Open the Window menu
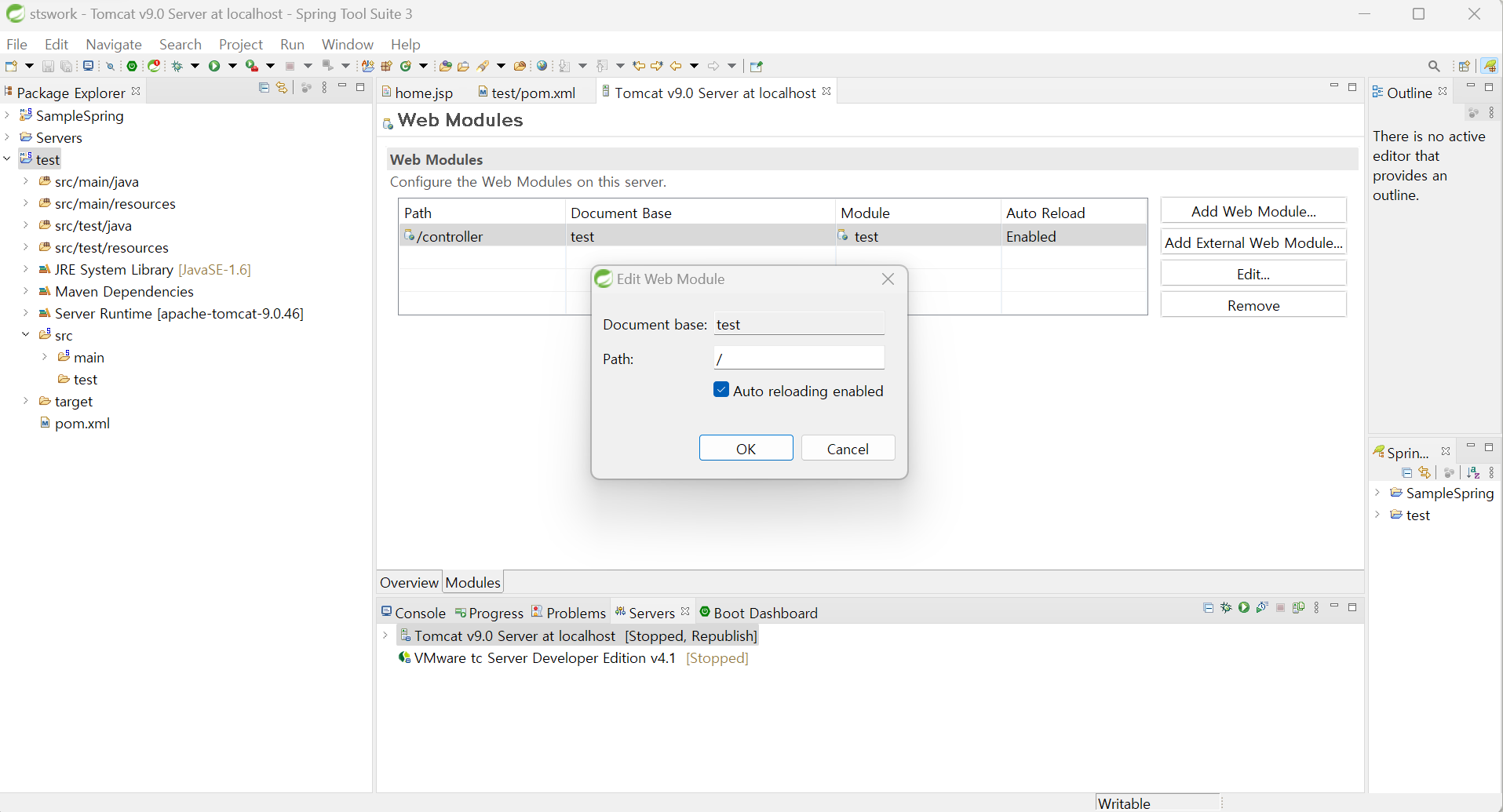Viewport: 1503px width, 812px height. 348,44
